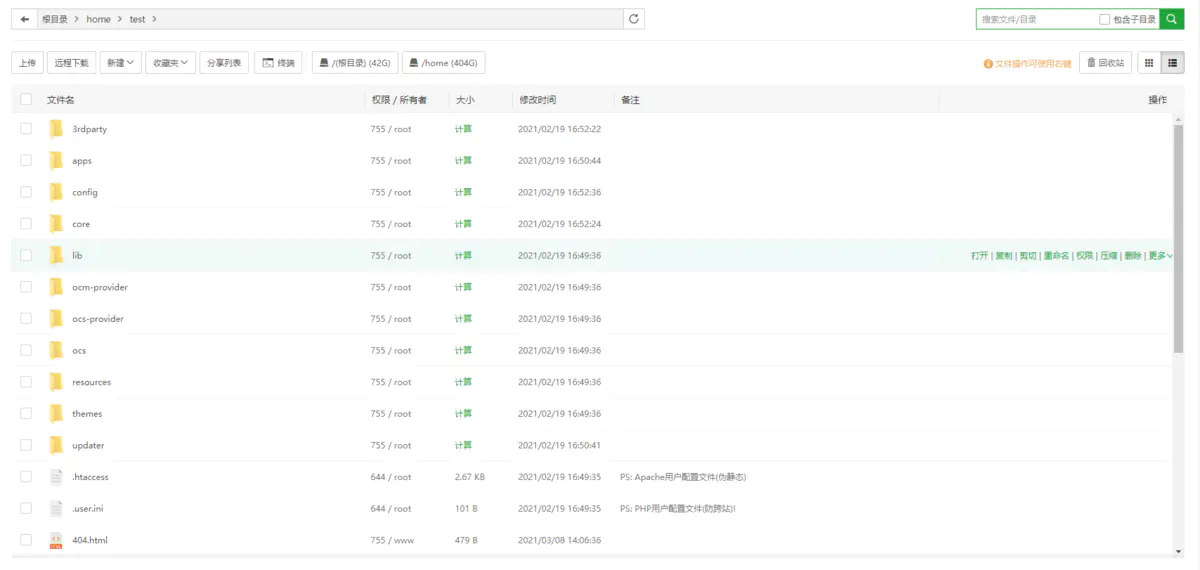This screenshot has height=570, width=1200.
Task: Open the 收藏夹 dropdown
Action: point(170,63)
